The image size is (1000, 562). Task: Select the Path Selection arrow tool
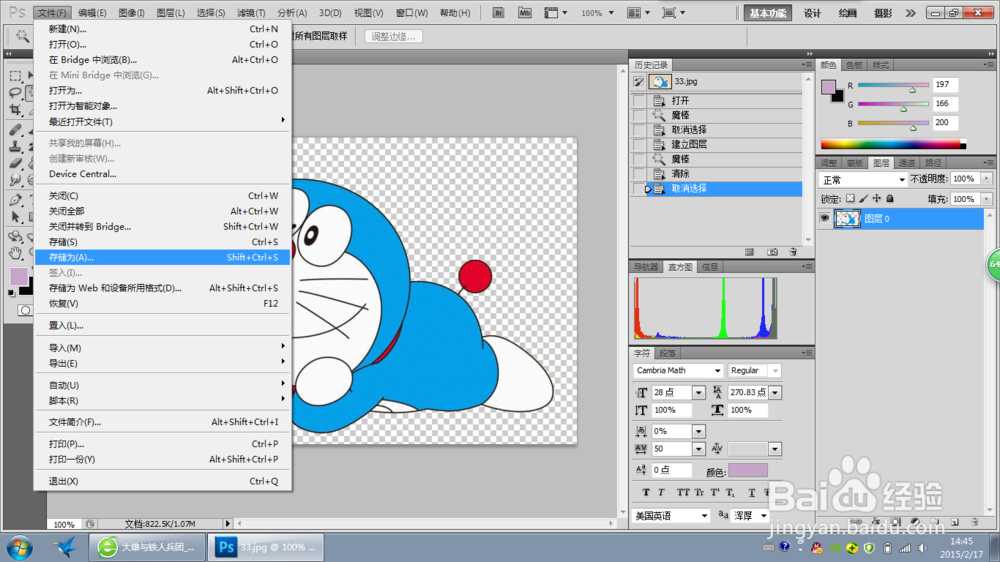pos(15,218)
